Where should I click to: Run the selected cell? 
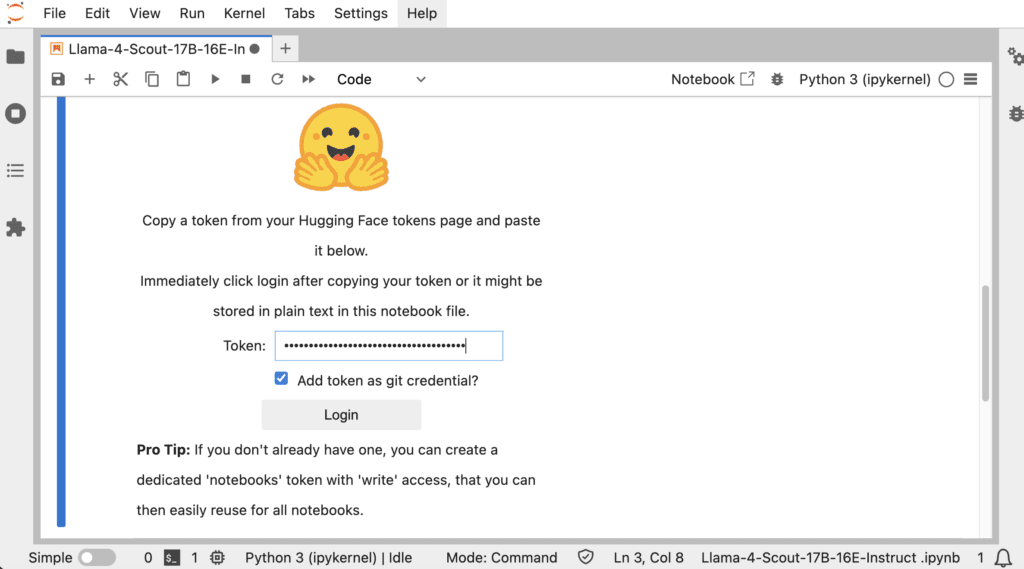click(x=215, y=79)
